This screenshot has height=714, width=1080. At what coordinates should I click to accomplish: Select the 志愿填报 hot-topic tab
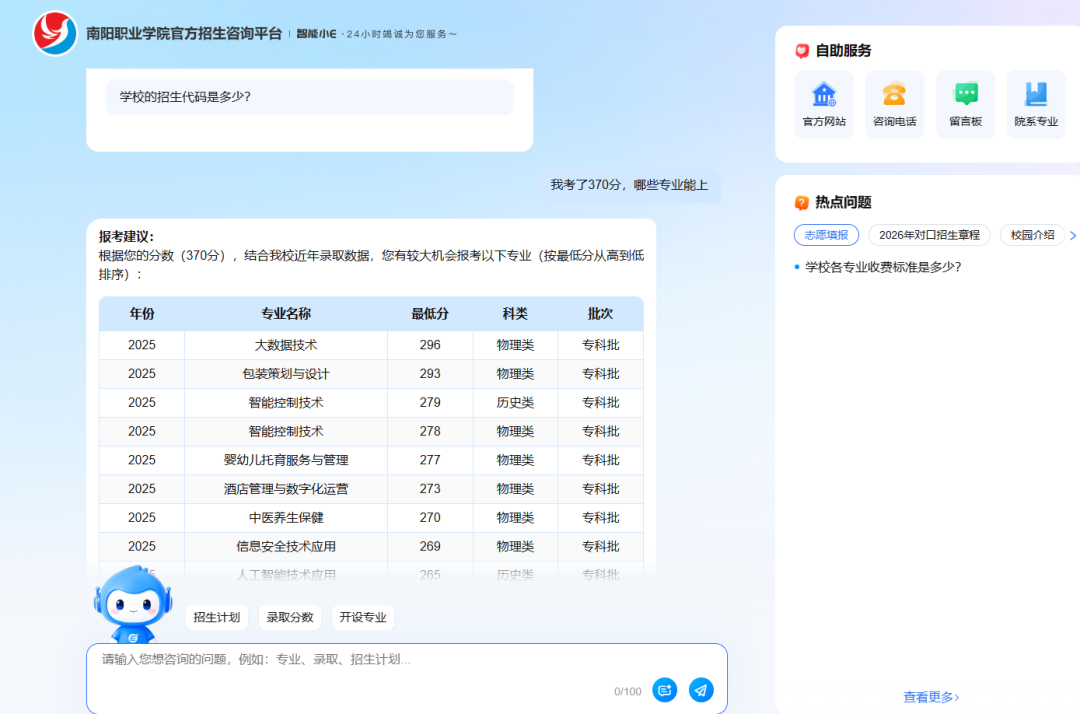tap(826, 235)
